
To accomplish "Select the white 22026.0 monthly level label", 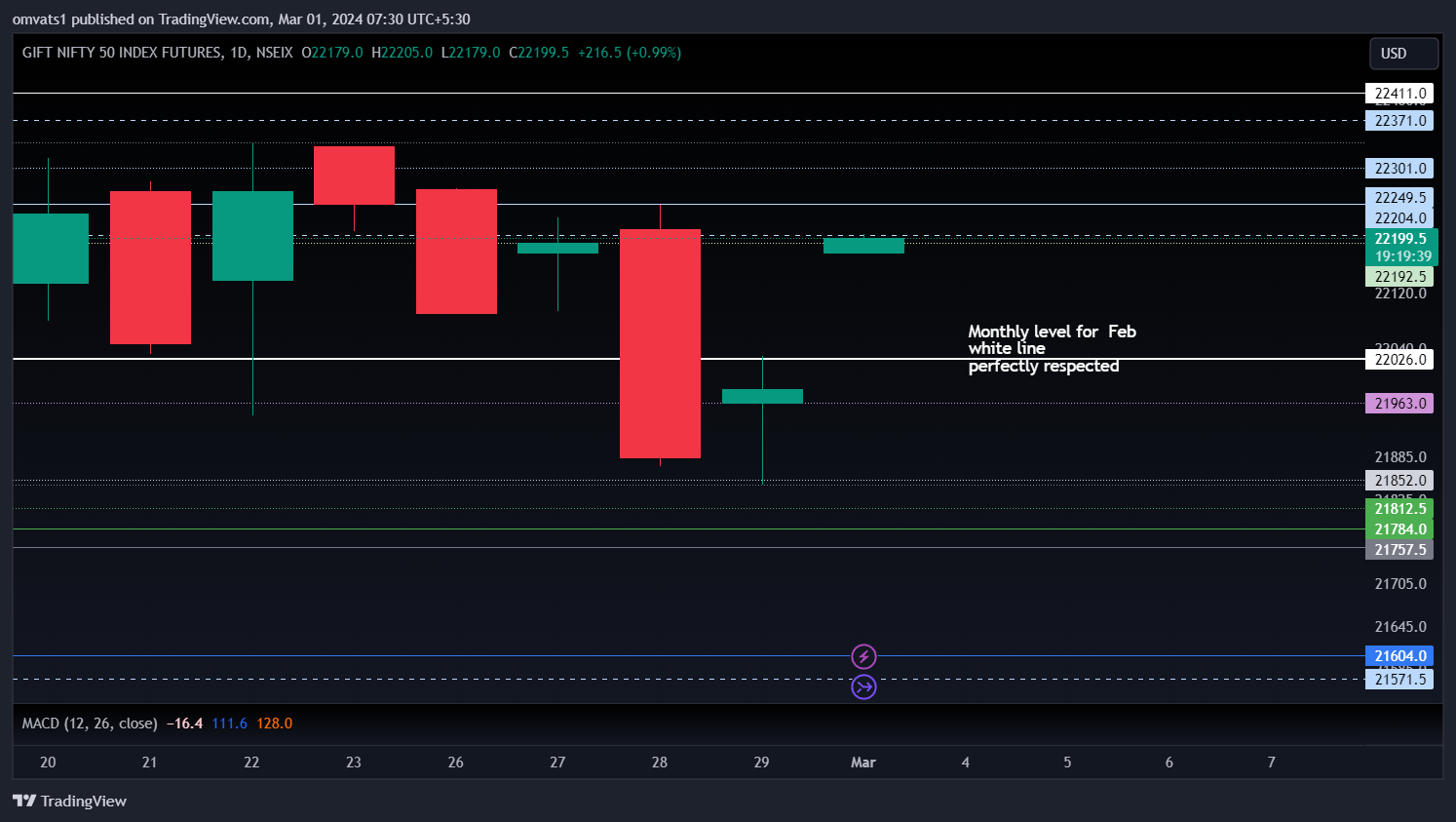I will point(1399,360).
